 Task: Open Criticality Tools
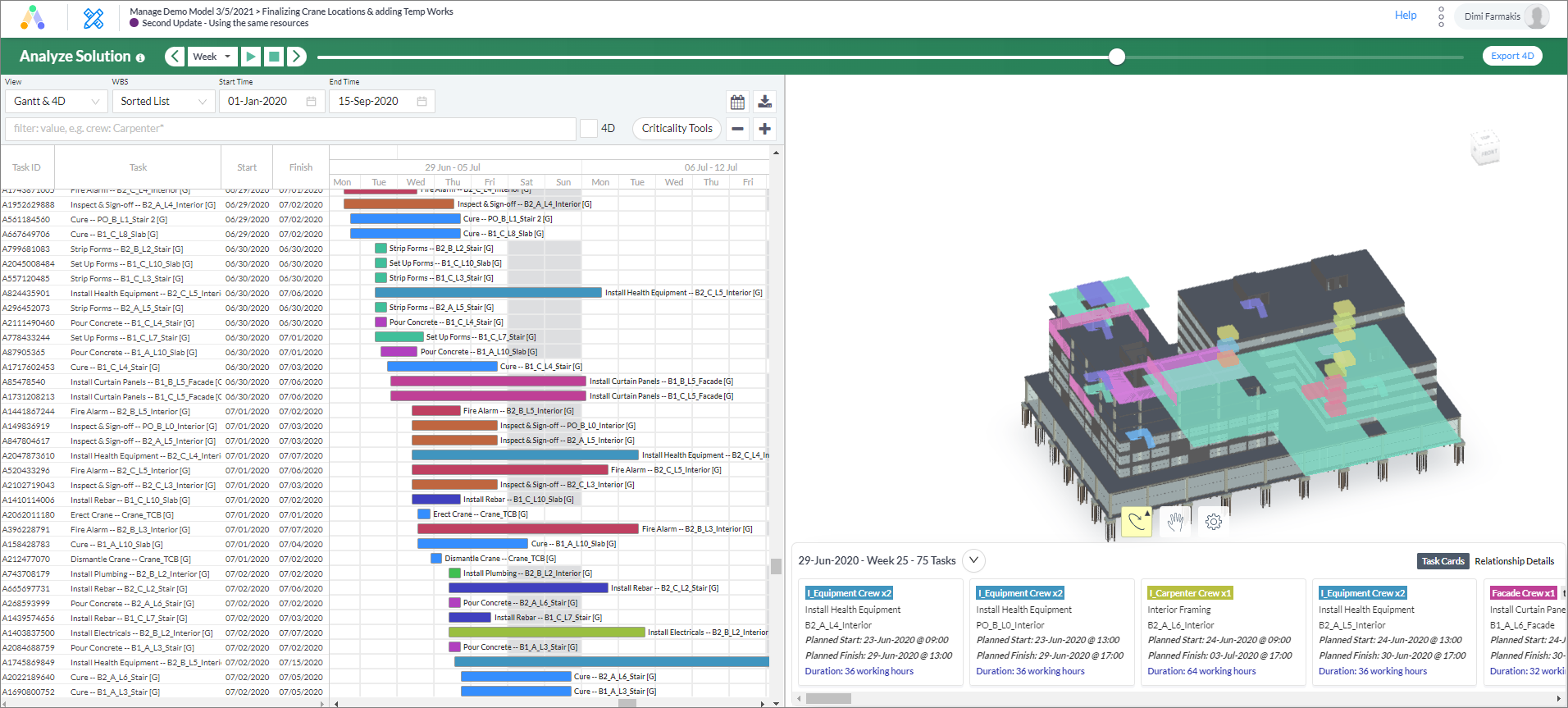tap(677, 129)
